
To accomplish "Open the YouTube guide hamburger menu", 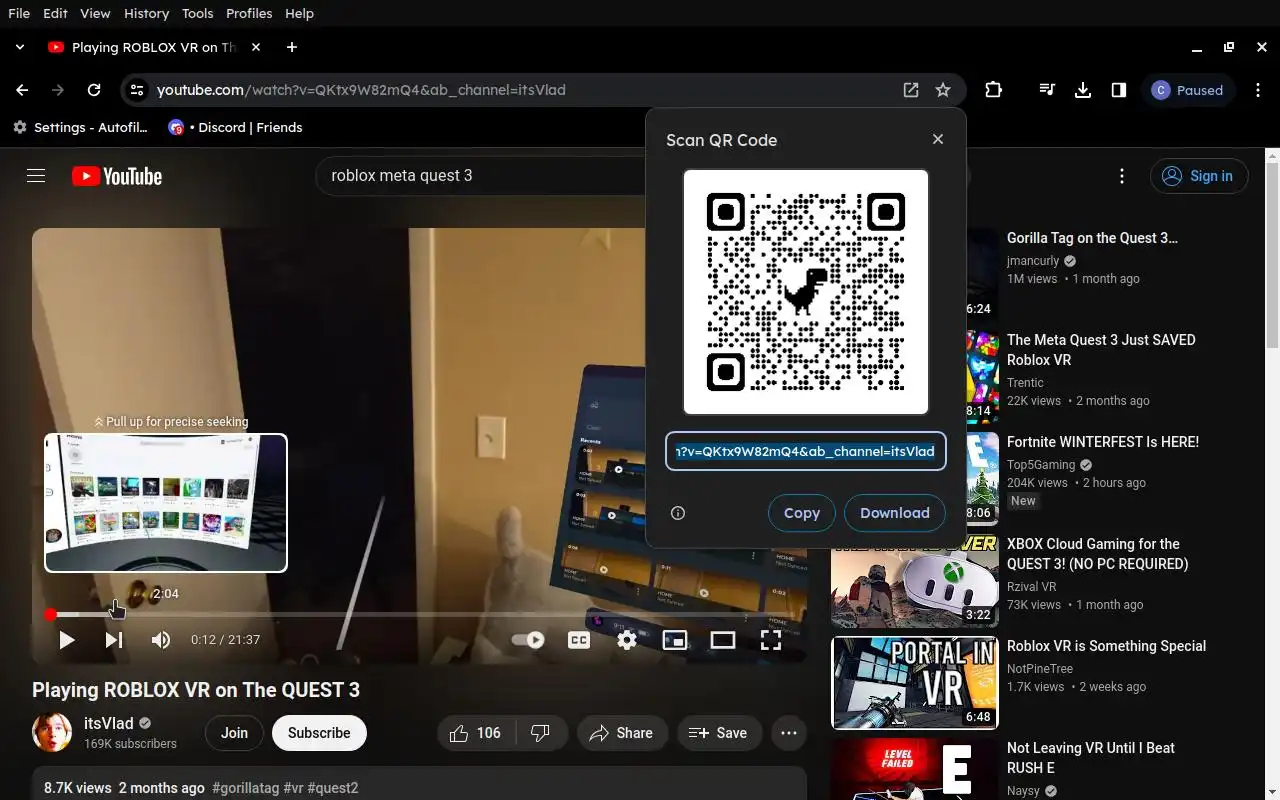I will point(36,176).
